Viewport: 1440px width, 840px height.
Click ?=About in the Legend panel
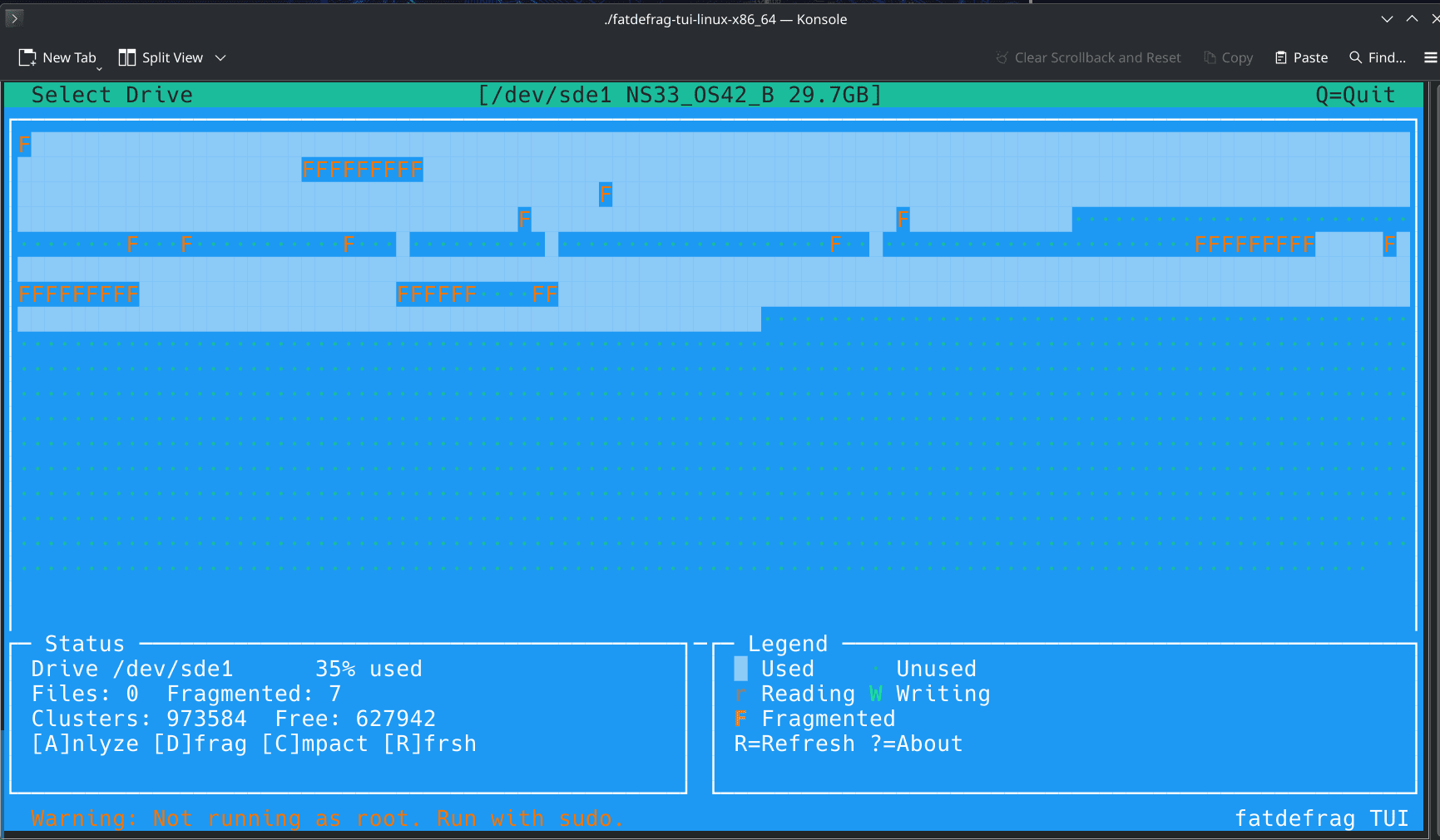[x=916, y=744]
